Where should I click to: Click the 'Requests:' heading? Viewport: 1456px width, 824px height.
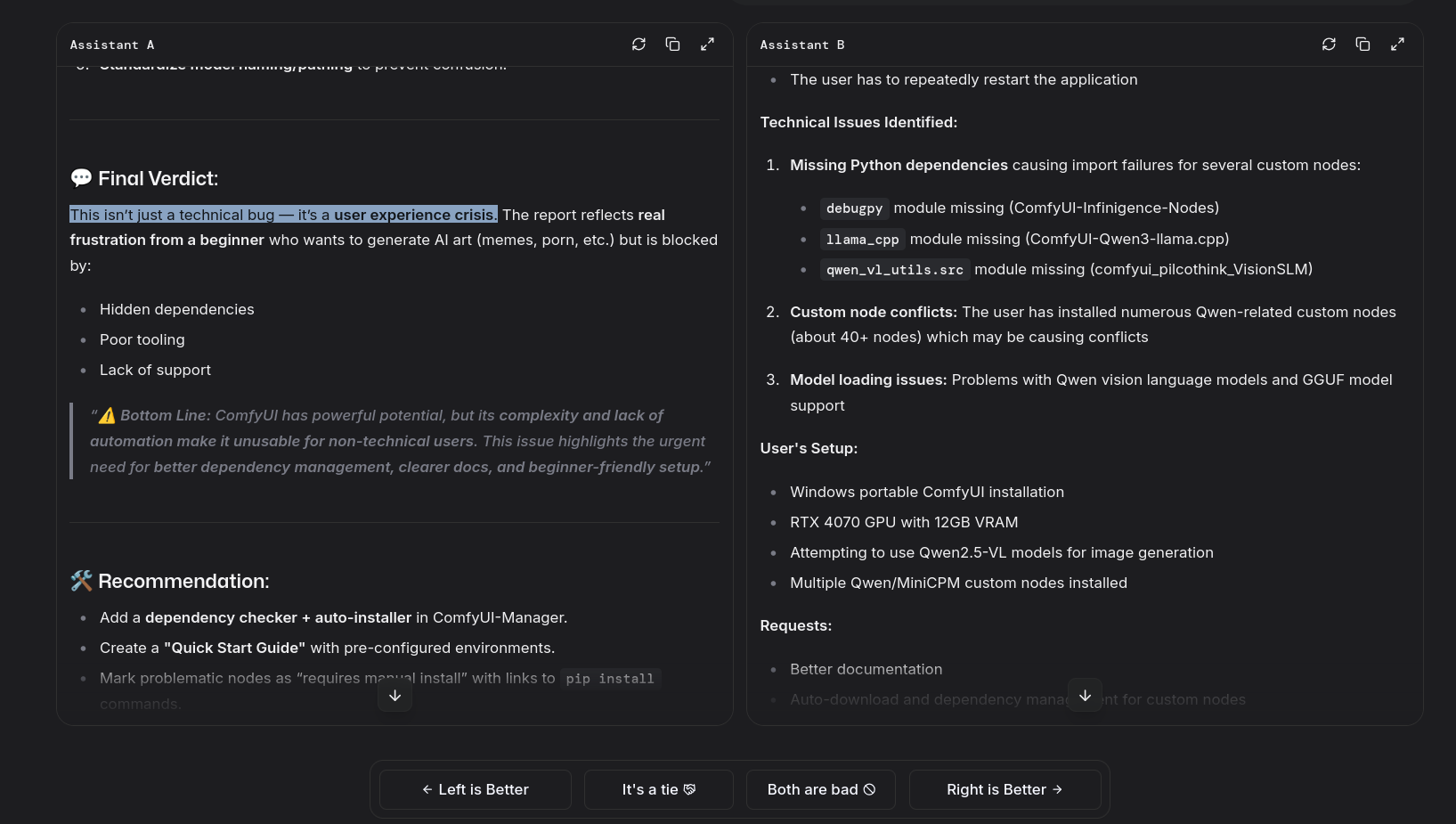(796, 625)
